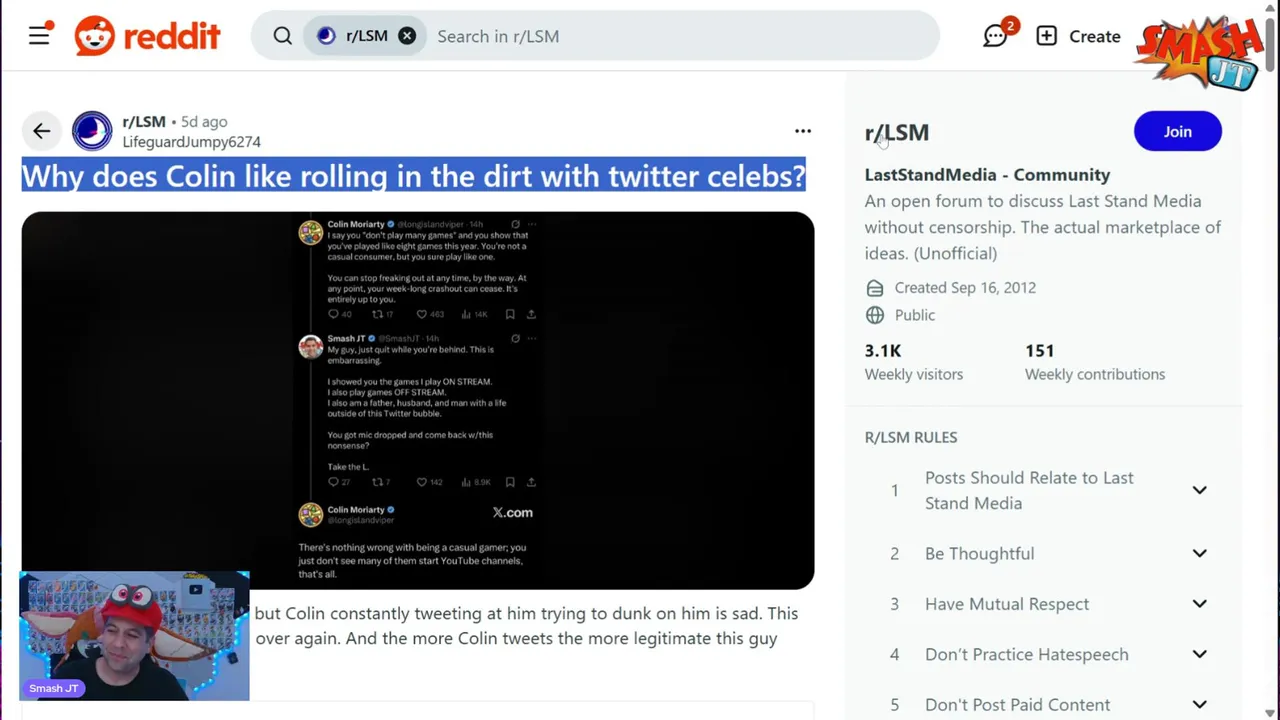Expand the Don't Practice Hatespeech rule

(1199, 654)
